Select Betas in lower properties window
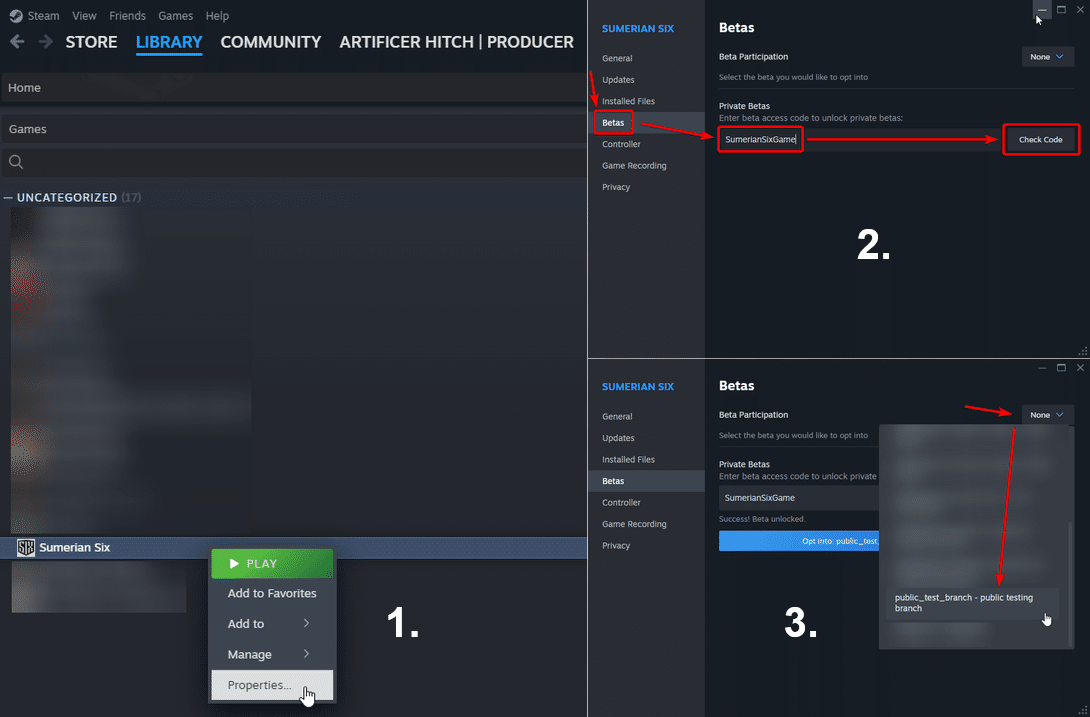The width and height of the screenshot is (1090, 717). [646, 481]
